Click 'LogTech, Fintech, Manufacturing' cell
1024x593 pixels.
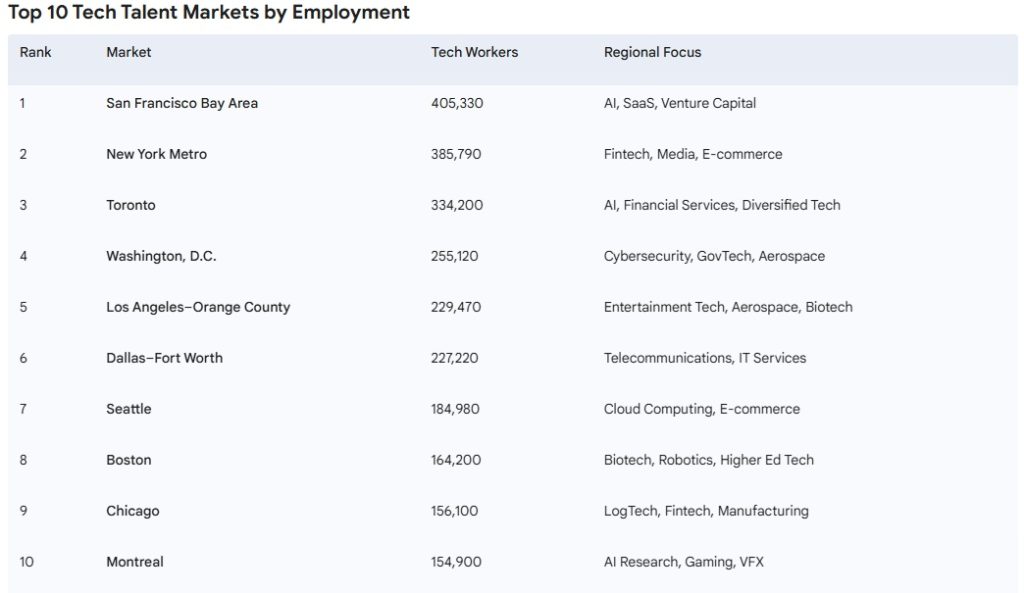706,511
